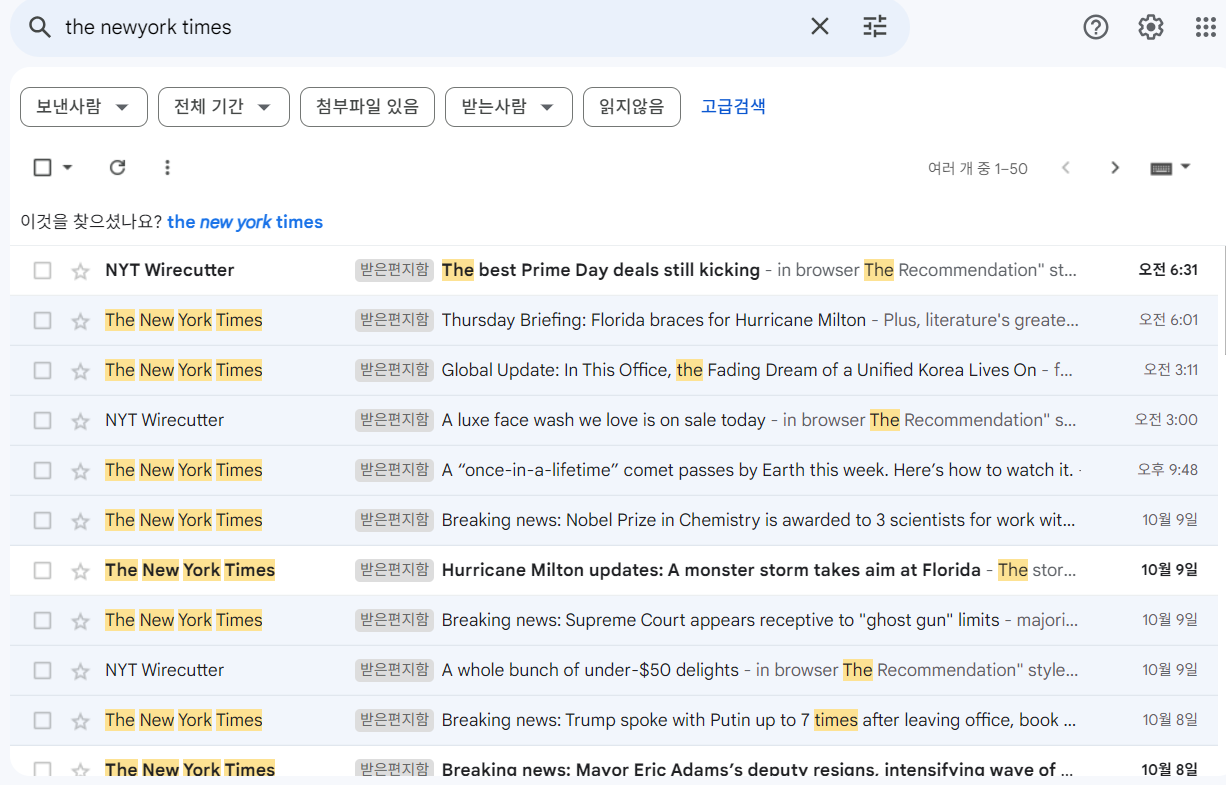The image size is (1226, 785).
Task: Clear the search query with the X icon
Action: [x=819, y=27]
